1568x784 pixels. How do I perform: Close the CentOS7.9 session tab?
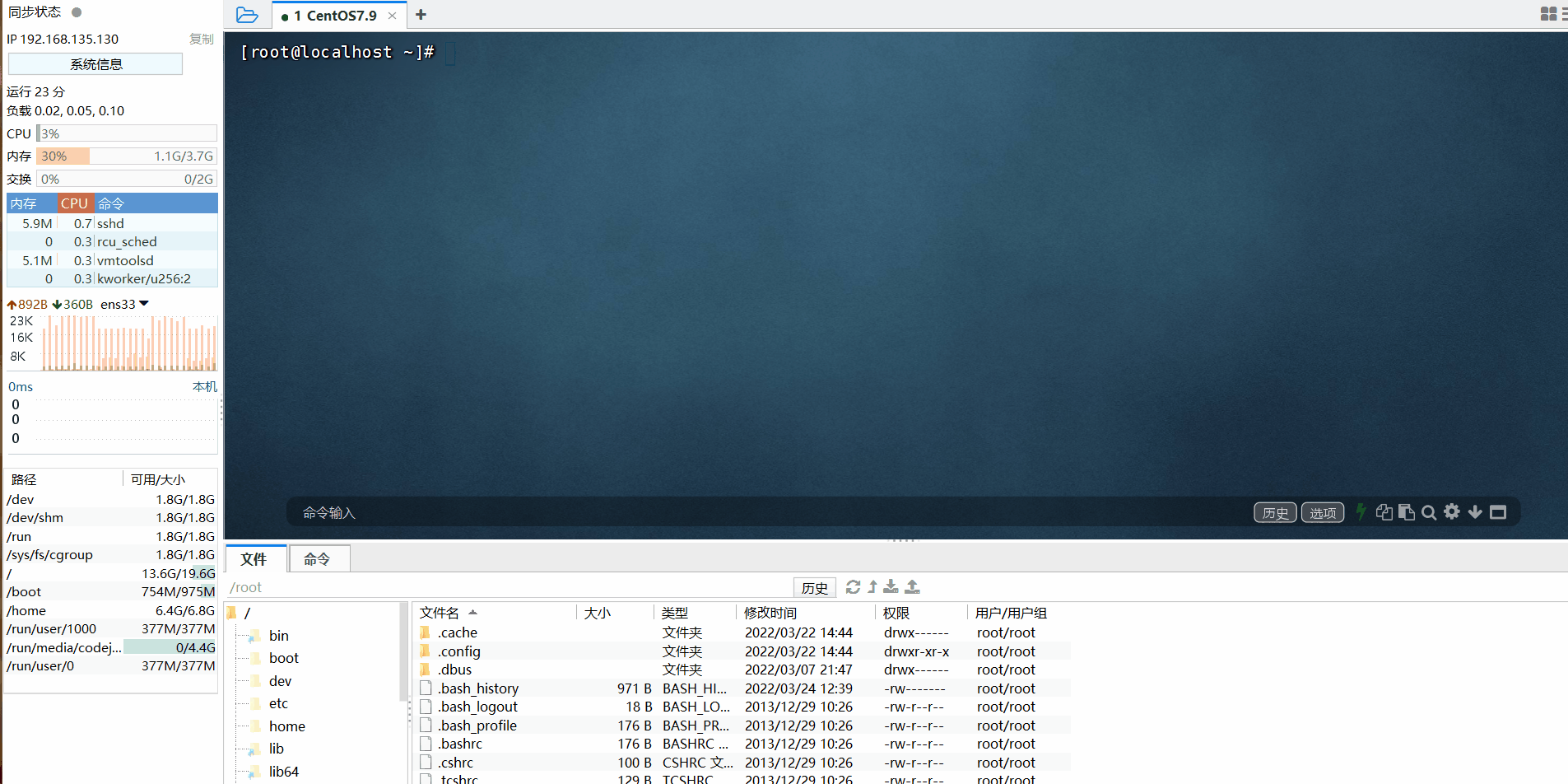(392, 16)
